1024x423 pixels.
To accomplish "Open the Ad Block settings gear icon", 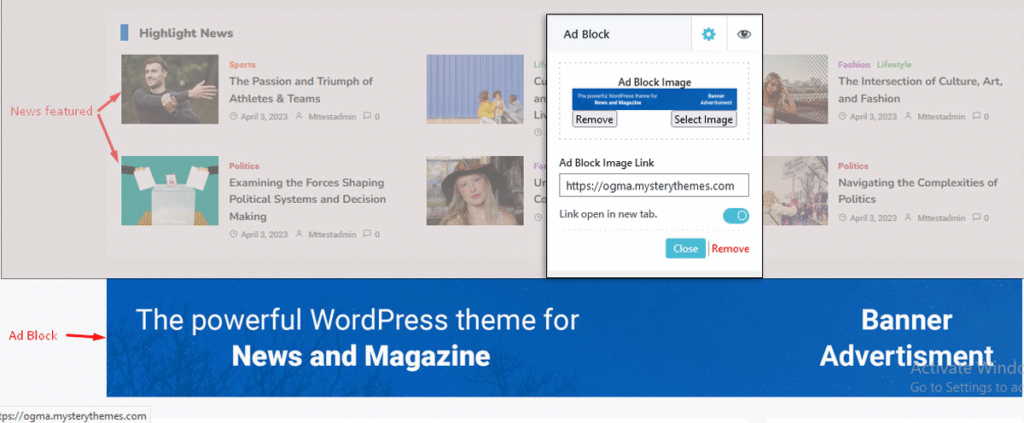I will (709, 34).
